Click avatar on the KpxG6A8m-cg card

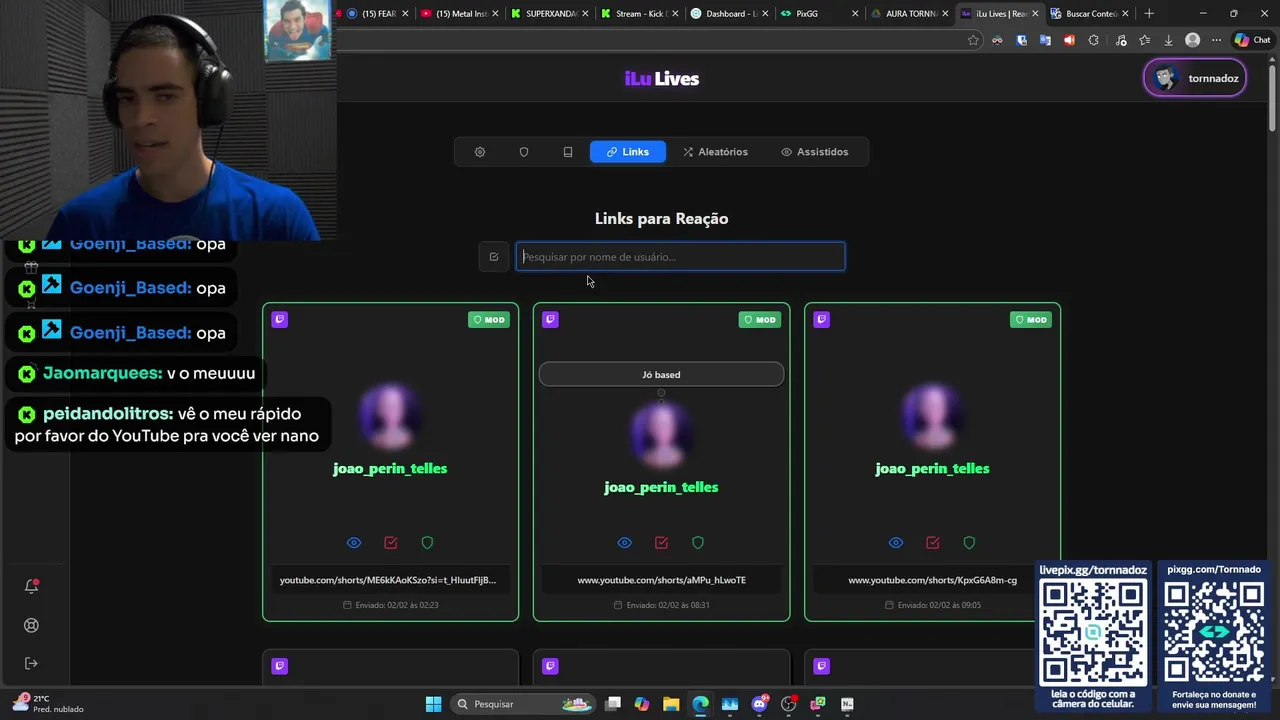click(932, 415)
